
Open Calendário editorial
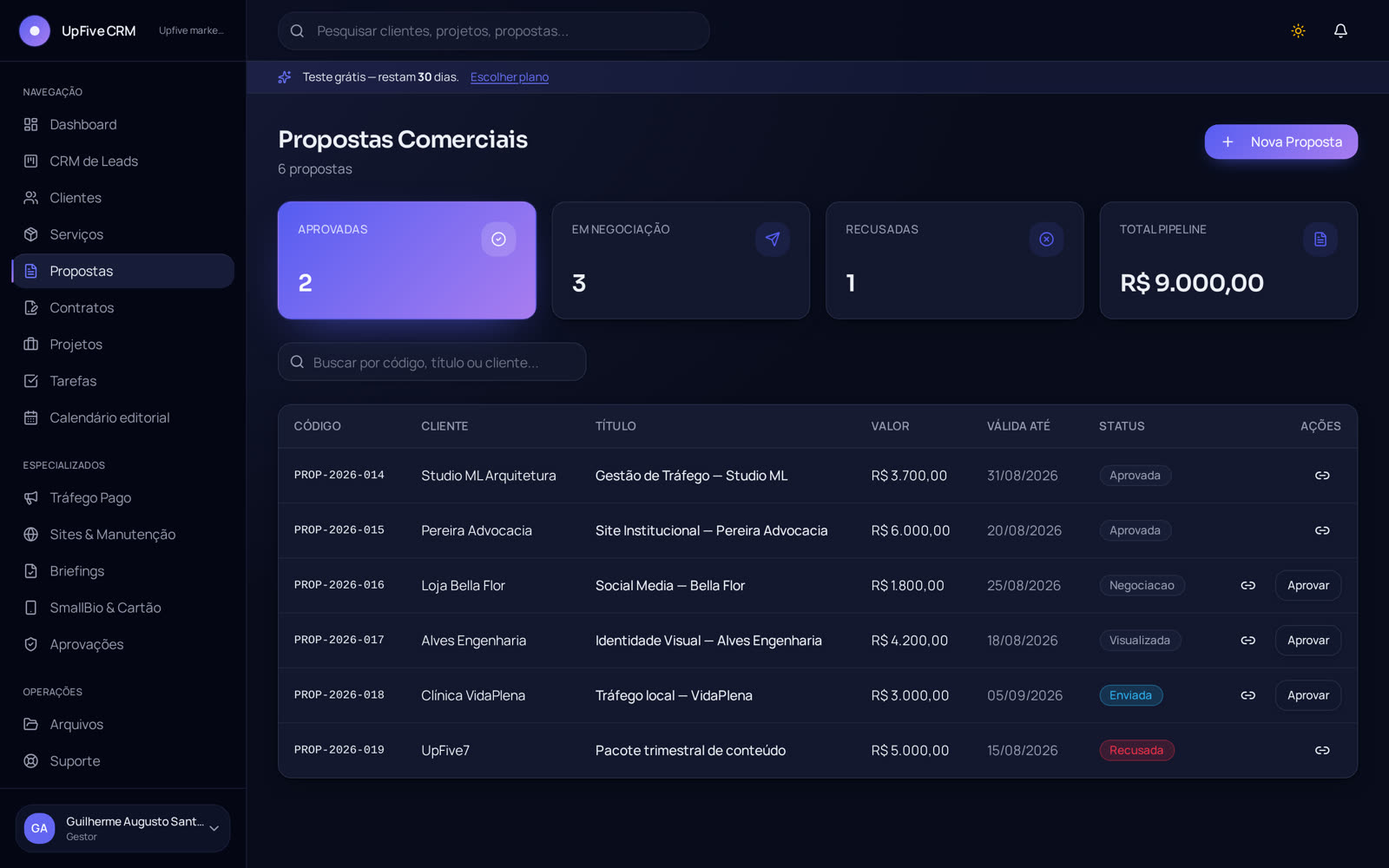click(122, 418)
